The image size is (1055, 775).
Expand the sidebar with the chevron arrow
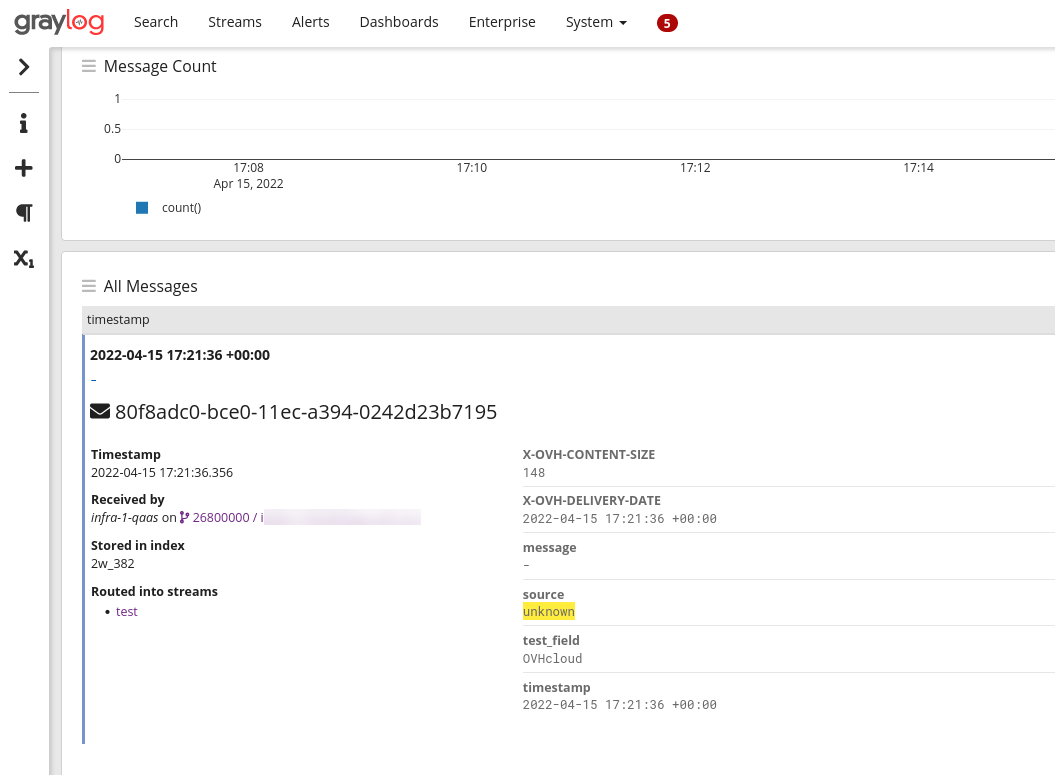tap(24, 67)
